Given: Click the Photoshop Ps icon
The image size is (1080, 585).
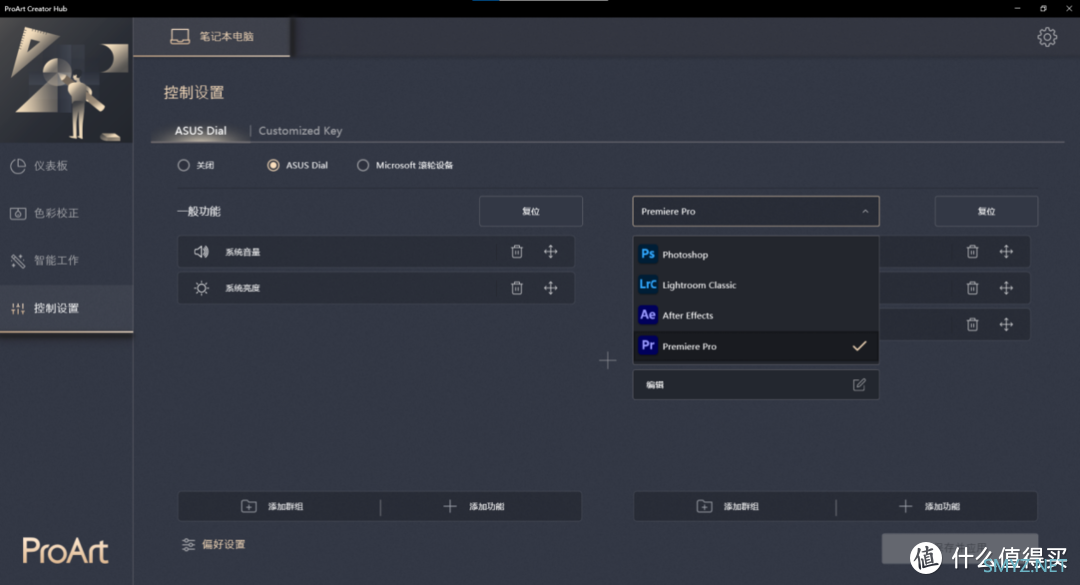Looking at the screenshot, I should 647,254.
